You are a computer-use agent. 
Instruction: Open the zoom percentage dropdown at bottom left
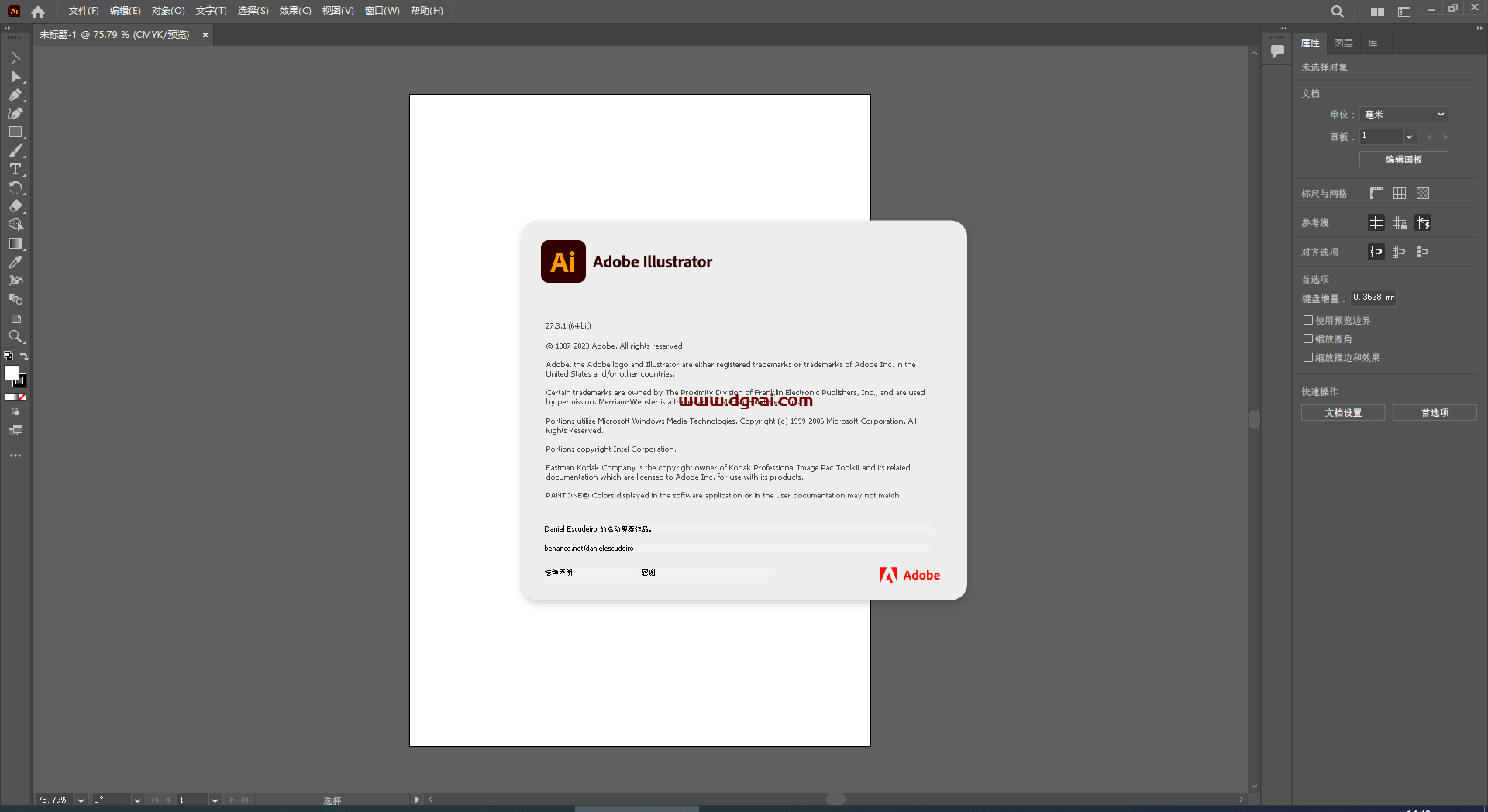(x=81, y=800)
